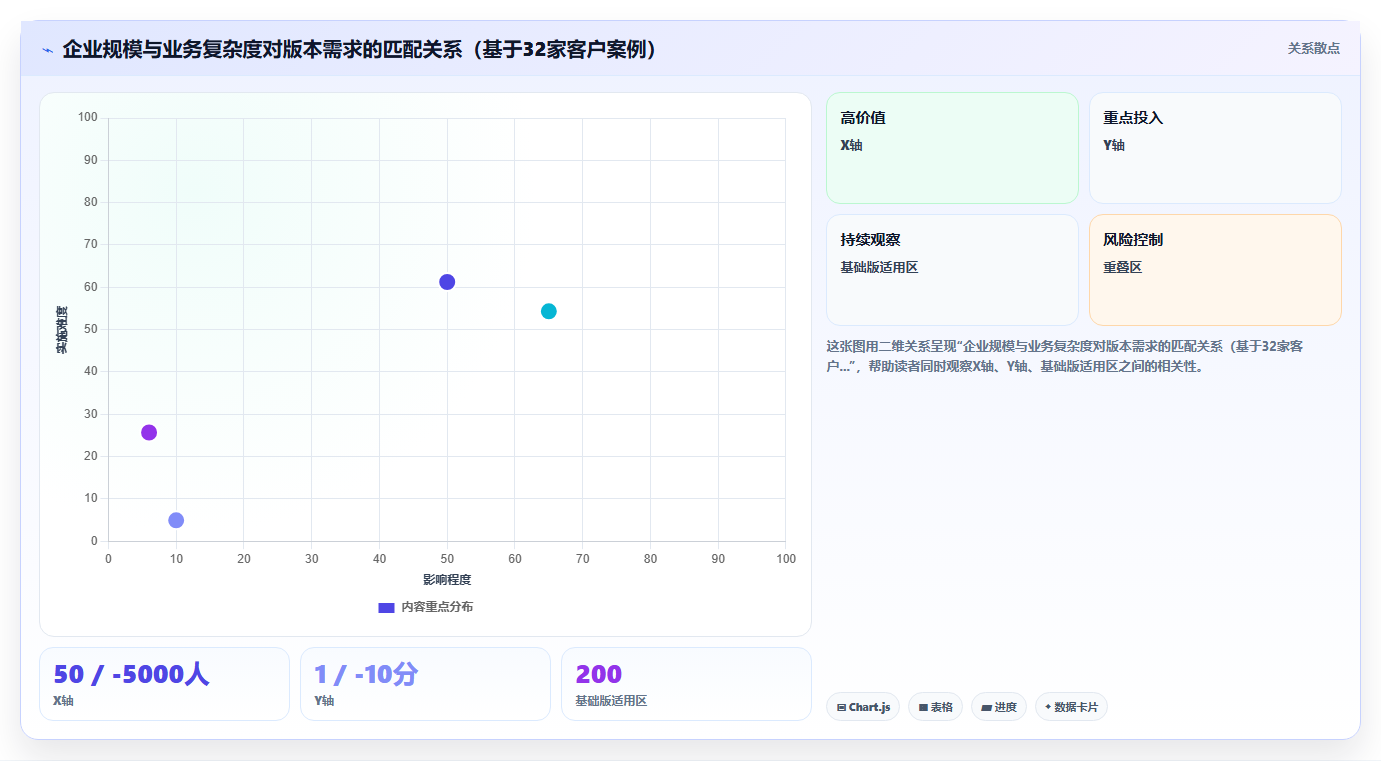Click the 进度 chip icon
Image resolution: width=1381 pixels, height=761 pixels.
click(x=986, y=708)
